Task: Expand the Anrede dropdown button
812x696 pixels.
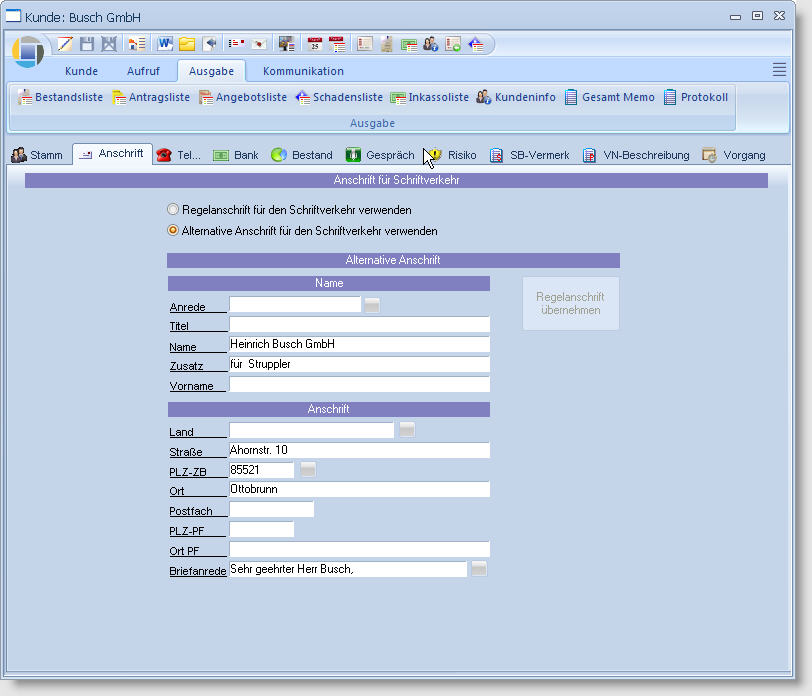Action: [372, 305]
